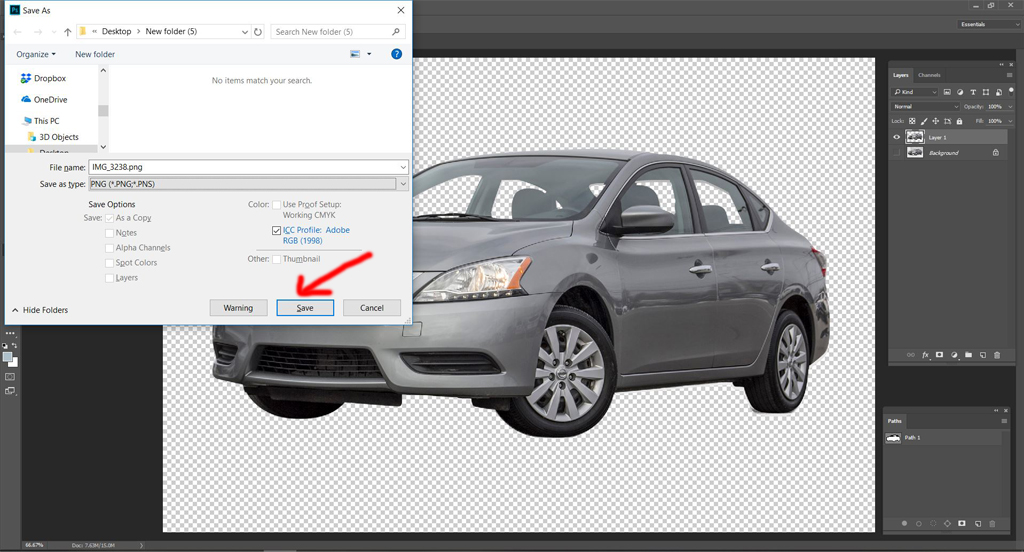Open Normal blend mode dropdown

tap(925, 106)
